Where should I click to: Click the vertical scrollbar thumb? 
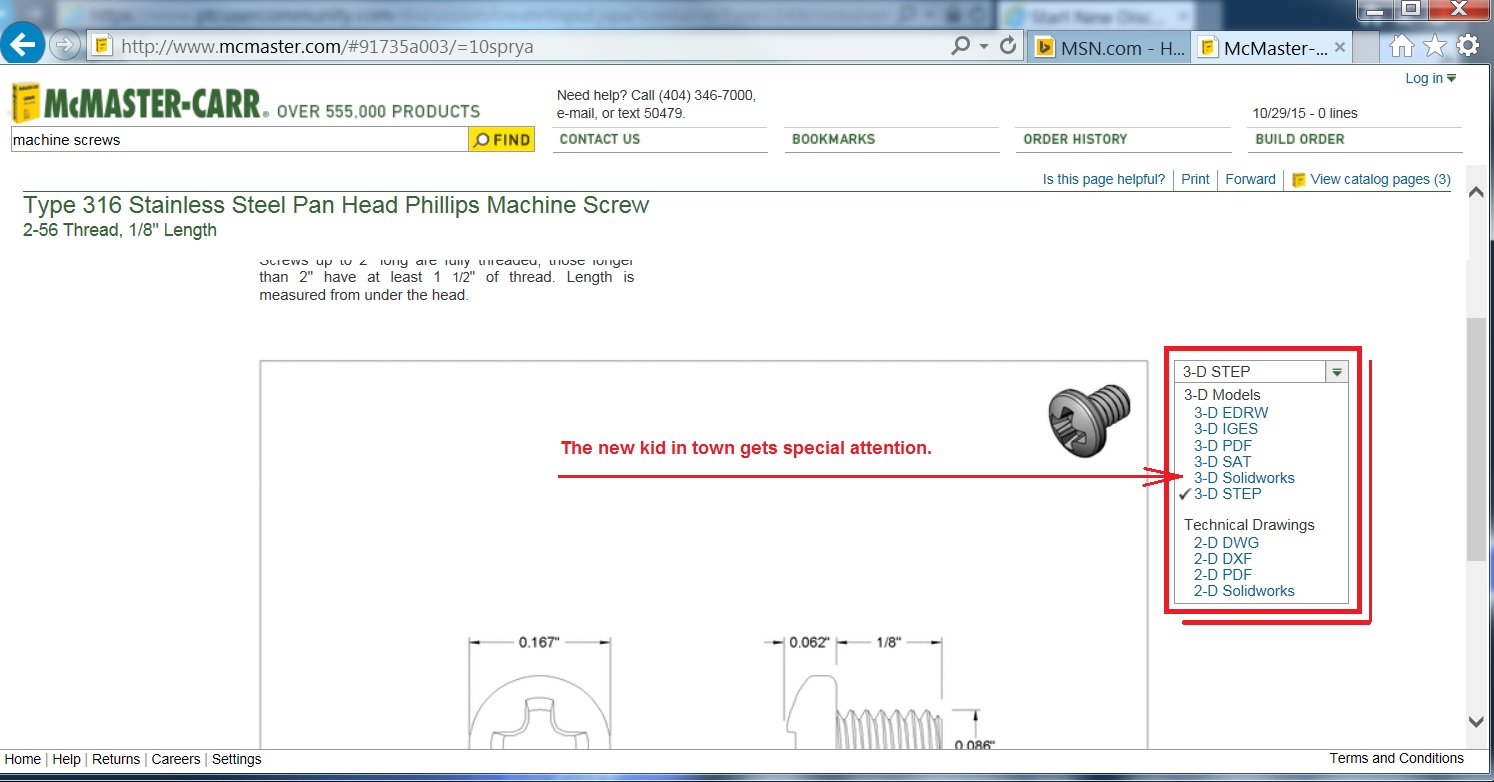click(1476, 440)
